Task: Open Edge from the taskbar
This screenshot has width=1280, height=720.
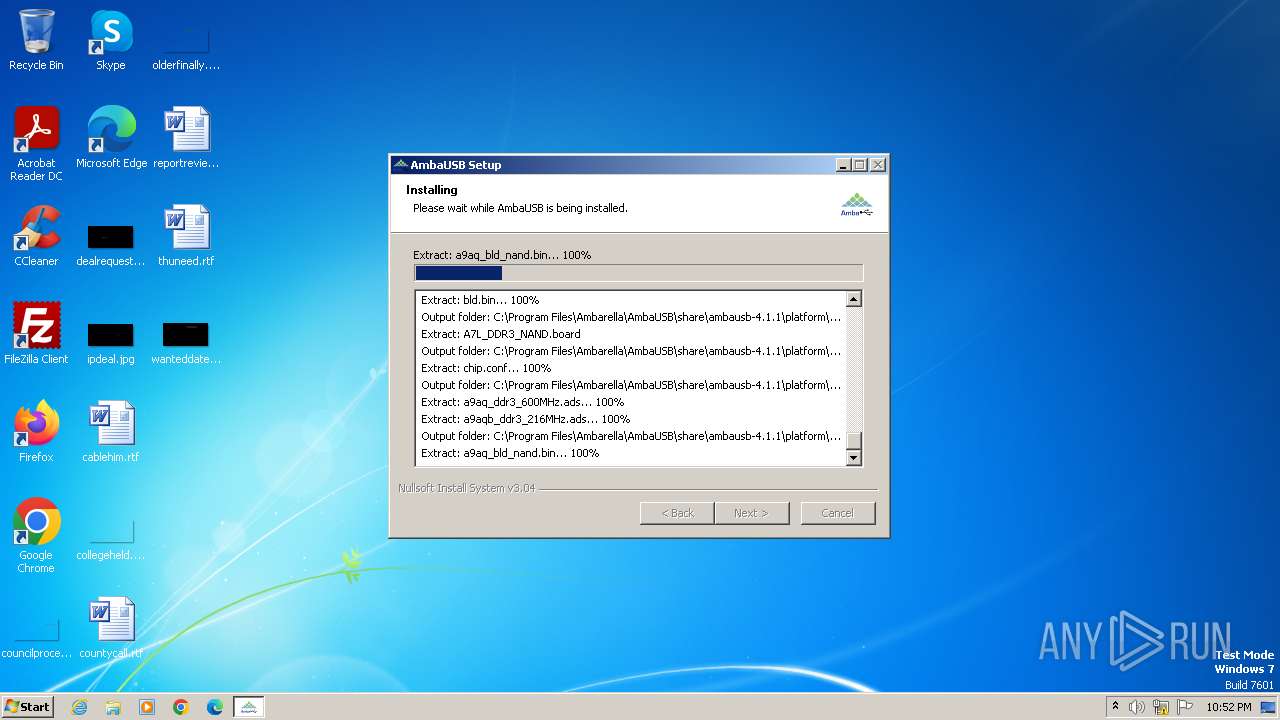Action: (x=215, y=707)
